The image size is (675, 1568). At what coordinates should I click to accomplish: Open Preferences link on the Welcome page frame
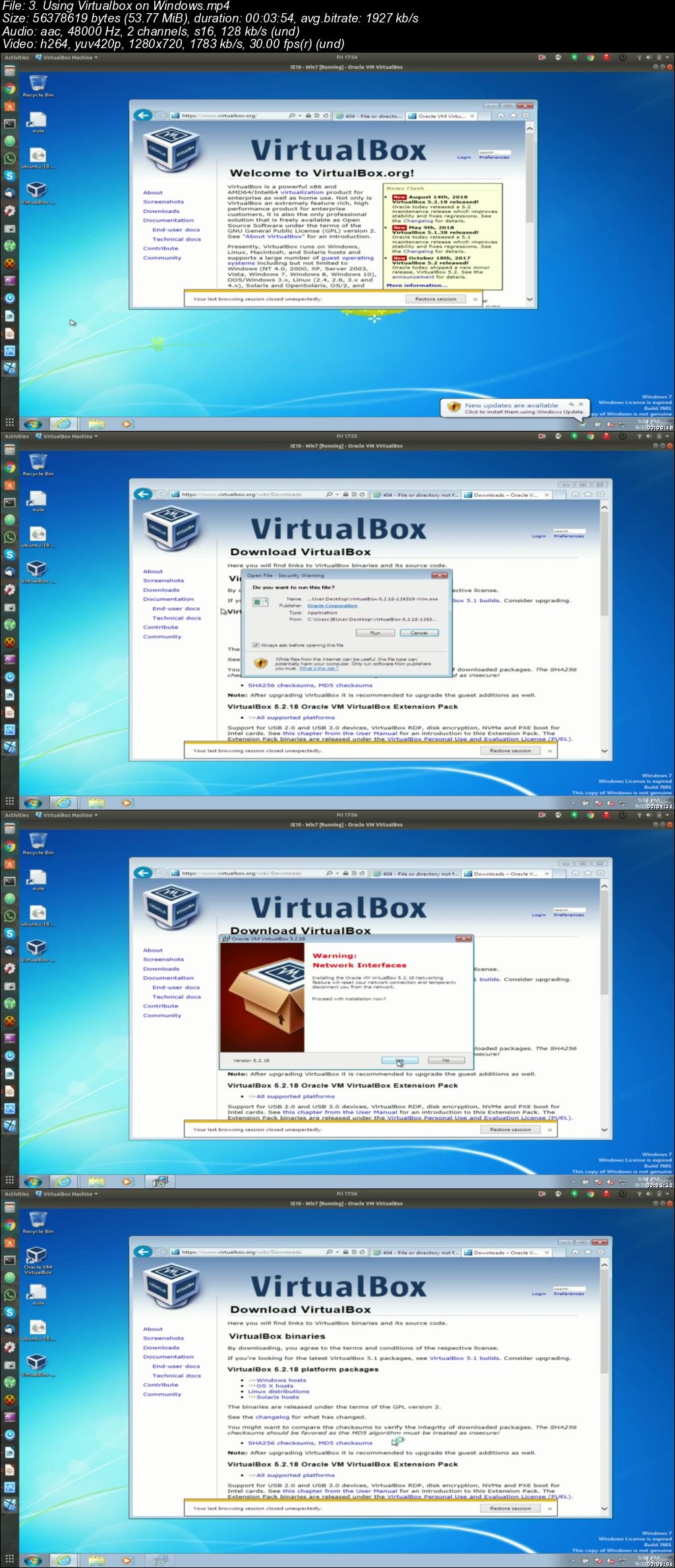tap(494, 157)
